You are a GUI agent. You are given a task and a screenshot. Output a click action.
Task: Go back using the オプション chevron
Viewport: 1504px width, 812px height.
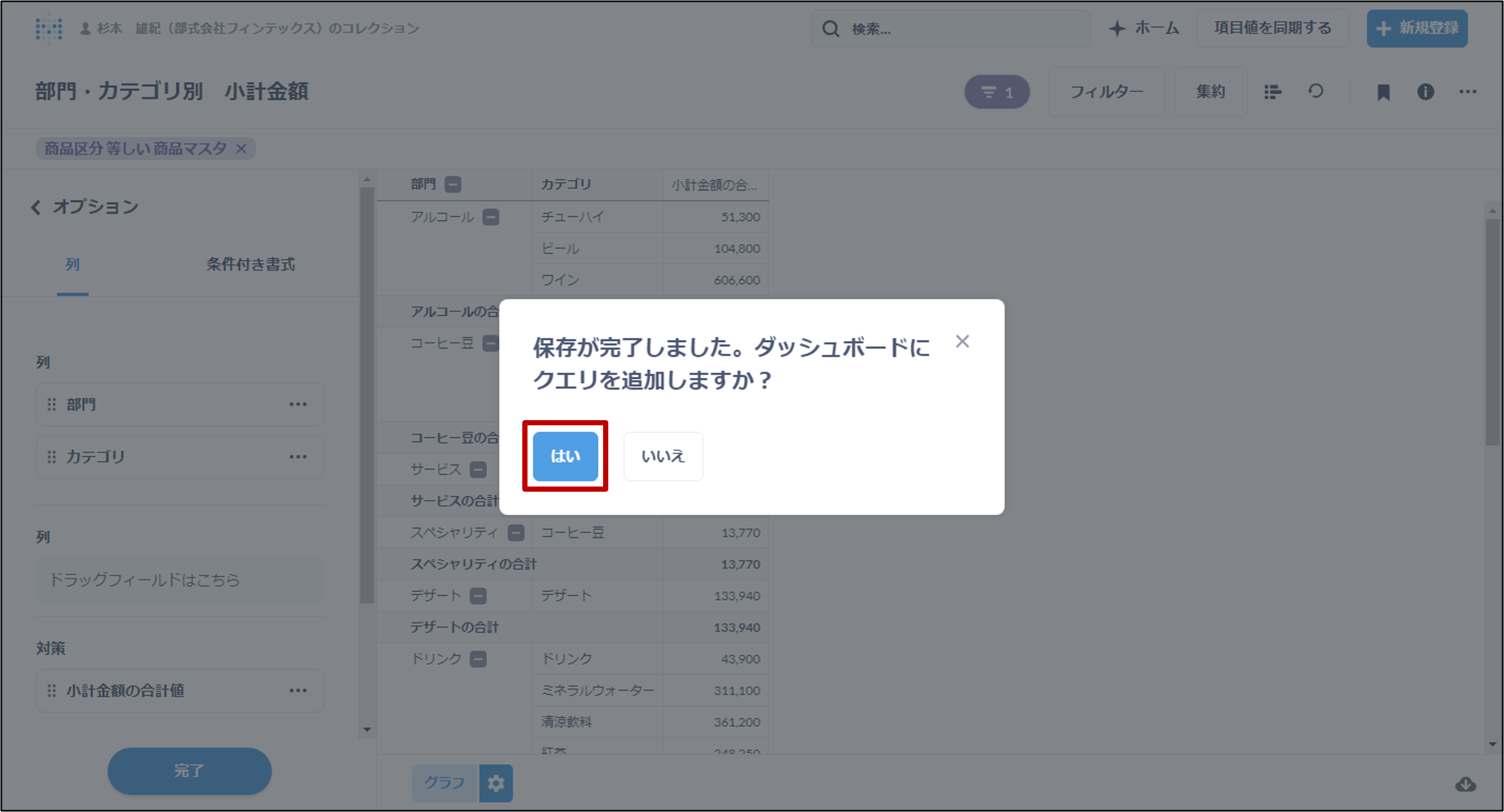(x=36, y=207)
